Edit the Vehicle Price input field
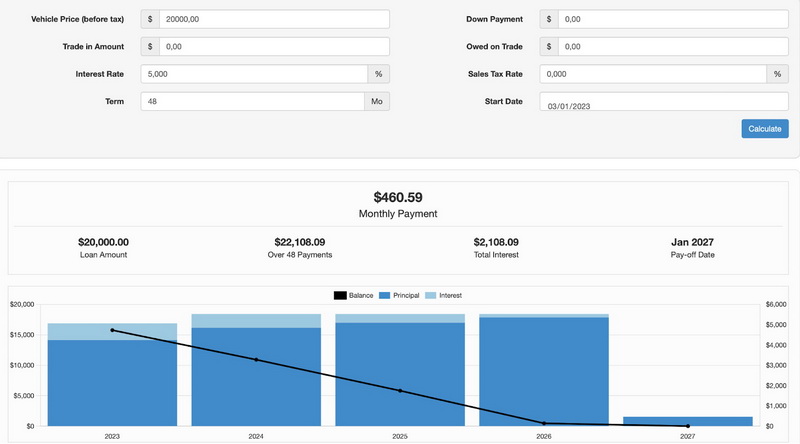Screen dimensions: 800x444 coord(274,19)
